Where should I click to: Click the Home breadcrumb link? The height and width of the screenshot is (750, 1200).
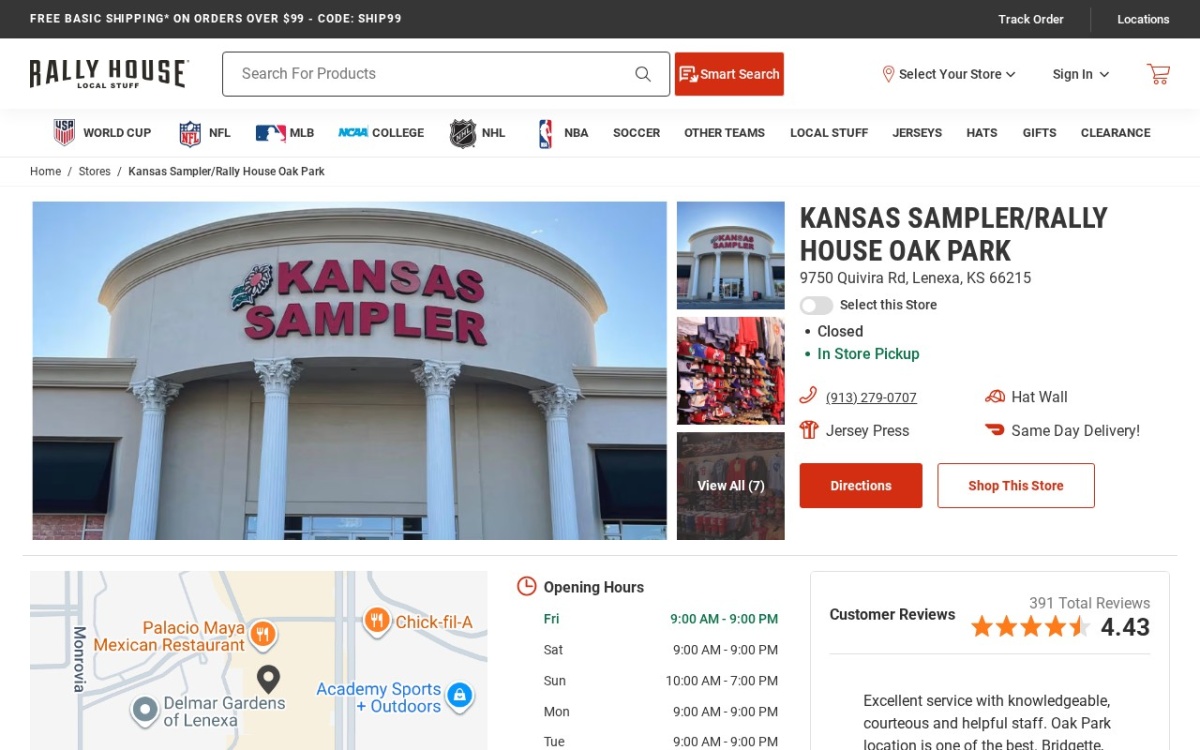tap(45, 171)
